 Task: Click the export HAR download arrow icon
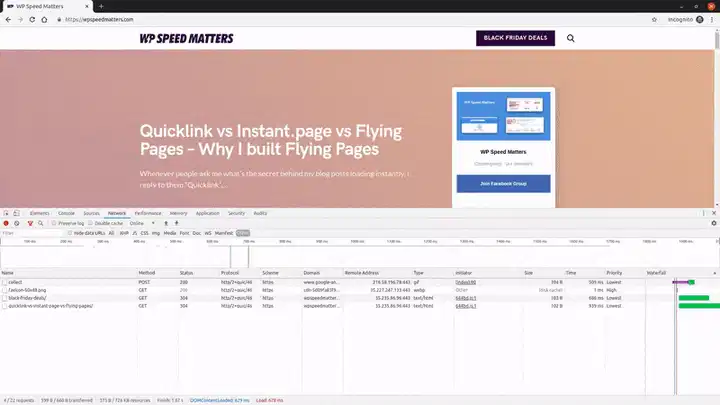tap(176, 223)
